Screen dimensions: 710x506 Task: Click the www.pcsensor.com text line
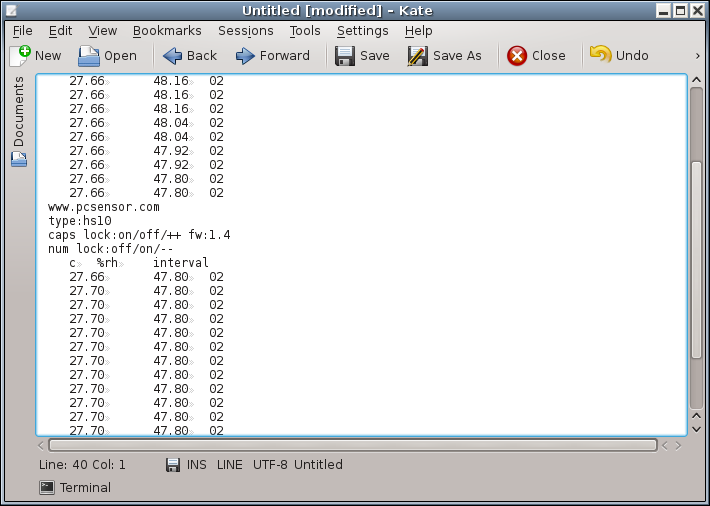coord(104,207)
